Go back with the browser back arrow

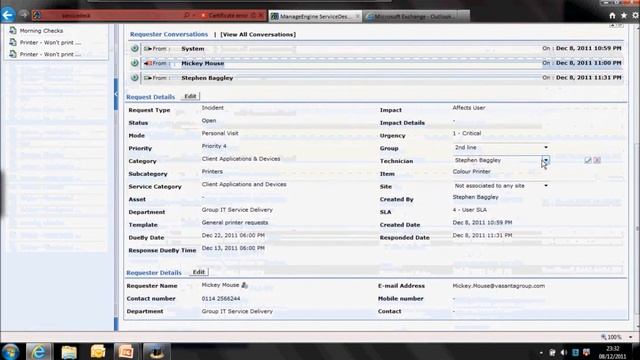coord(8,15)
